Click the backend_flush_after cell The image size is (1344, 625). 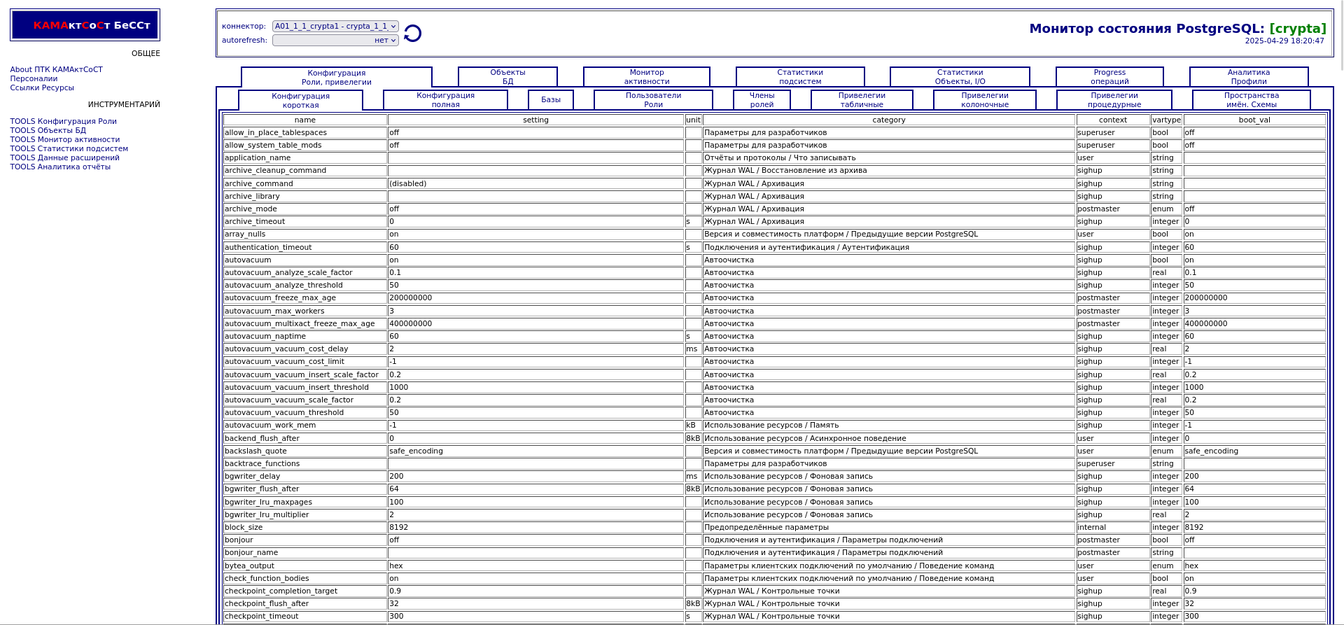(x=305, y=439)
